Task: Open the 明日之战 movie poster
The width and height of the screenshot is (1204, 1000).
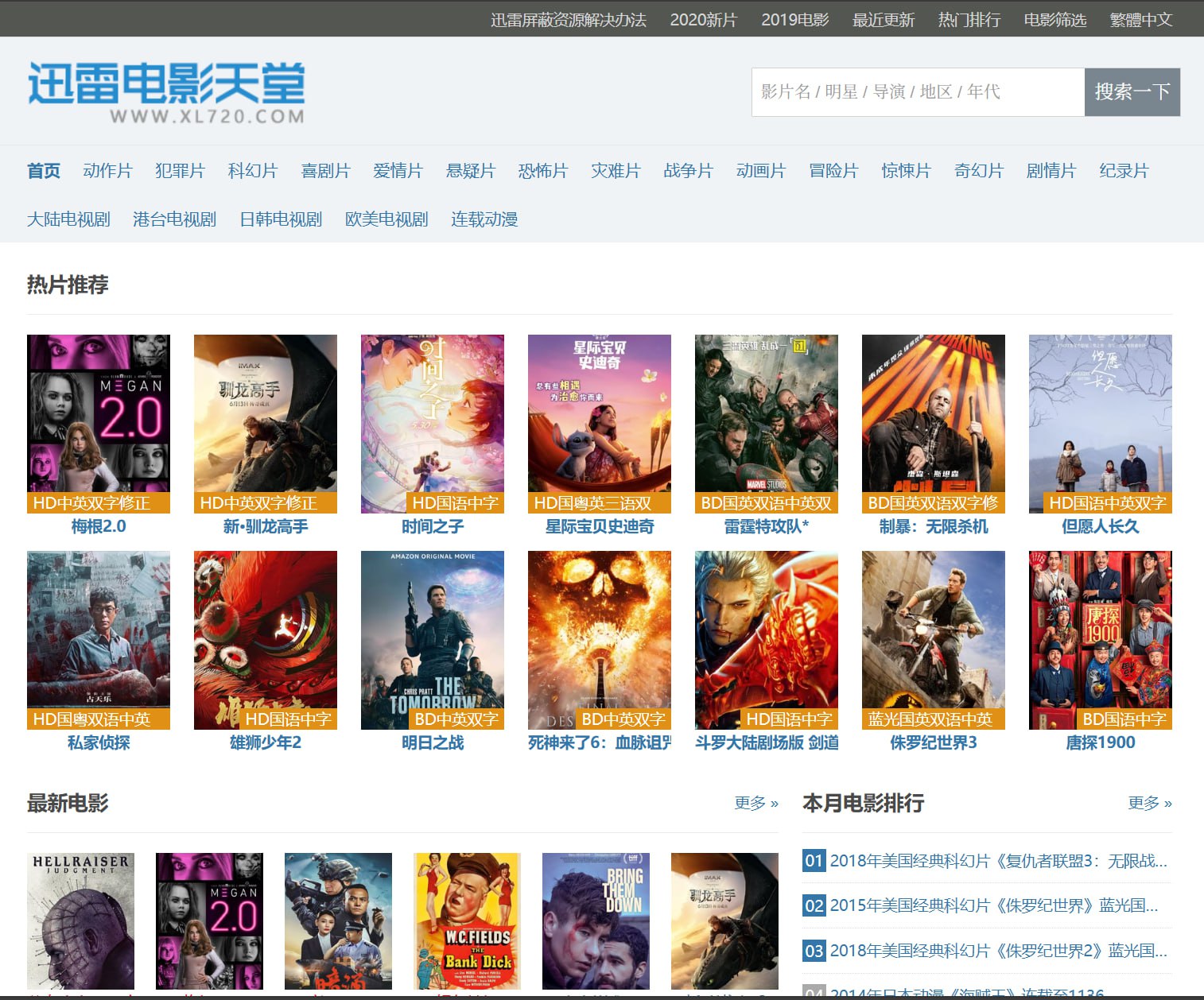Action: (433, 640)
